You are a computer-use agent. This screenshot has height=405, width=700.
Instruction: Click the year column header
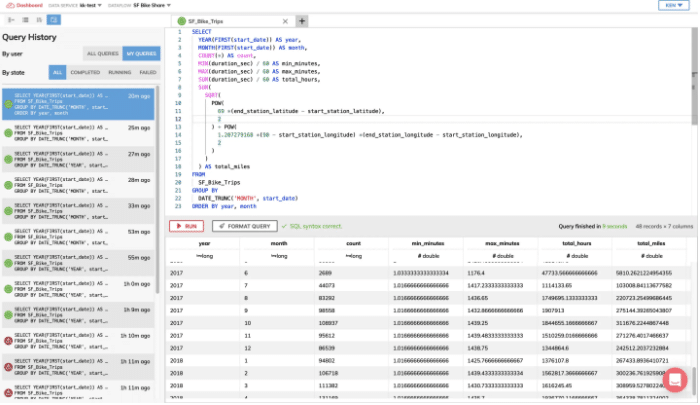click(204, 243)
